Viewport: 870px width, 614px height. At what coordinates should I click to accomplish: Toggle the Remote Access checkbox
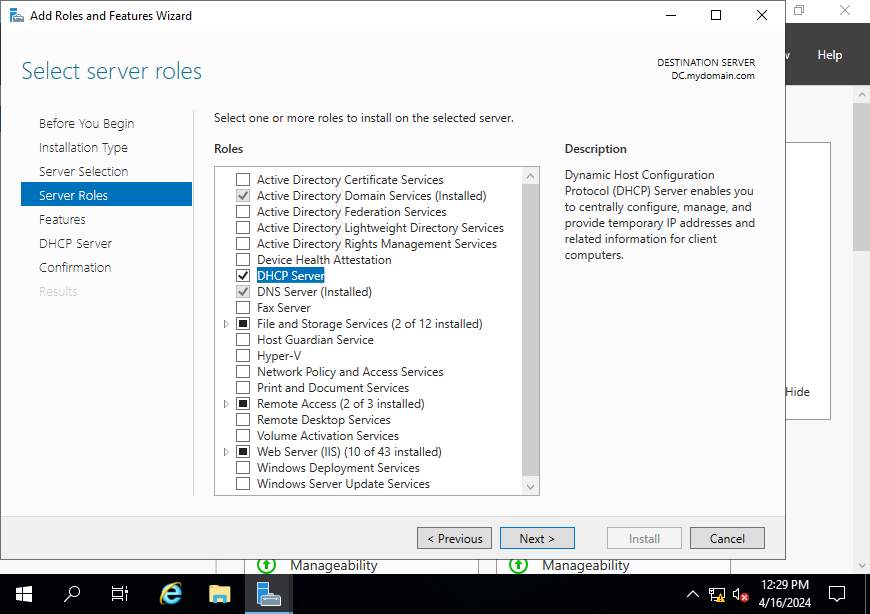pyautogui.click(x=243, y=404)
